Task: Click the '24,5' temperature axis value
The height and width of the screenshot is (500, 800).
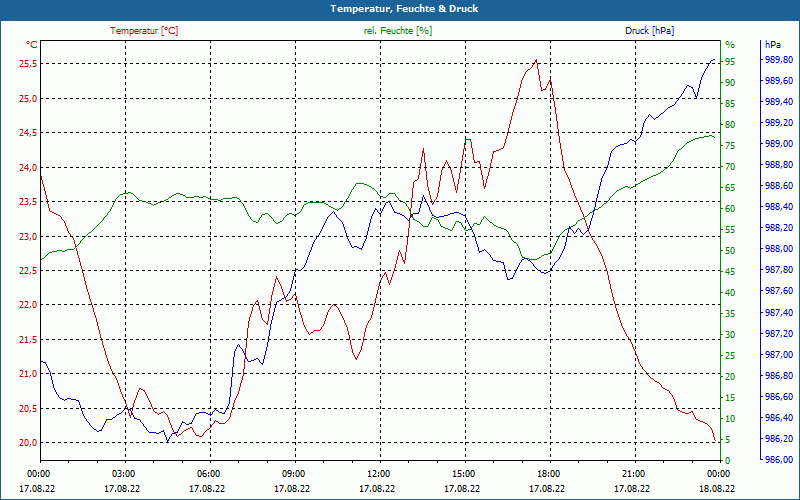Action: click(28, 133)
